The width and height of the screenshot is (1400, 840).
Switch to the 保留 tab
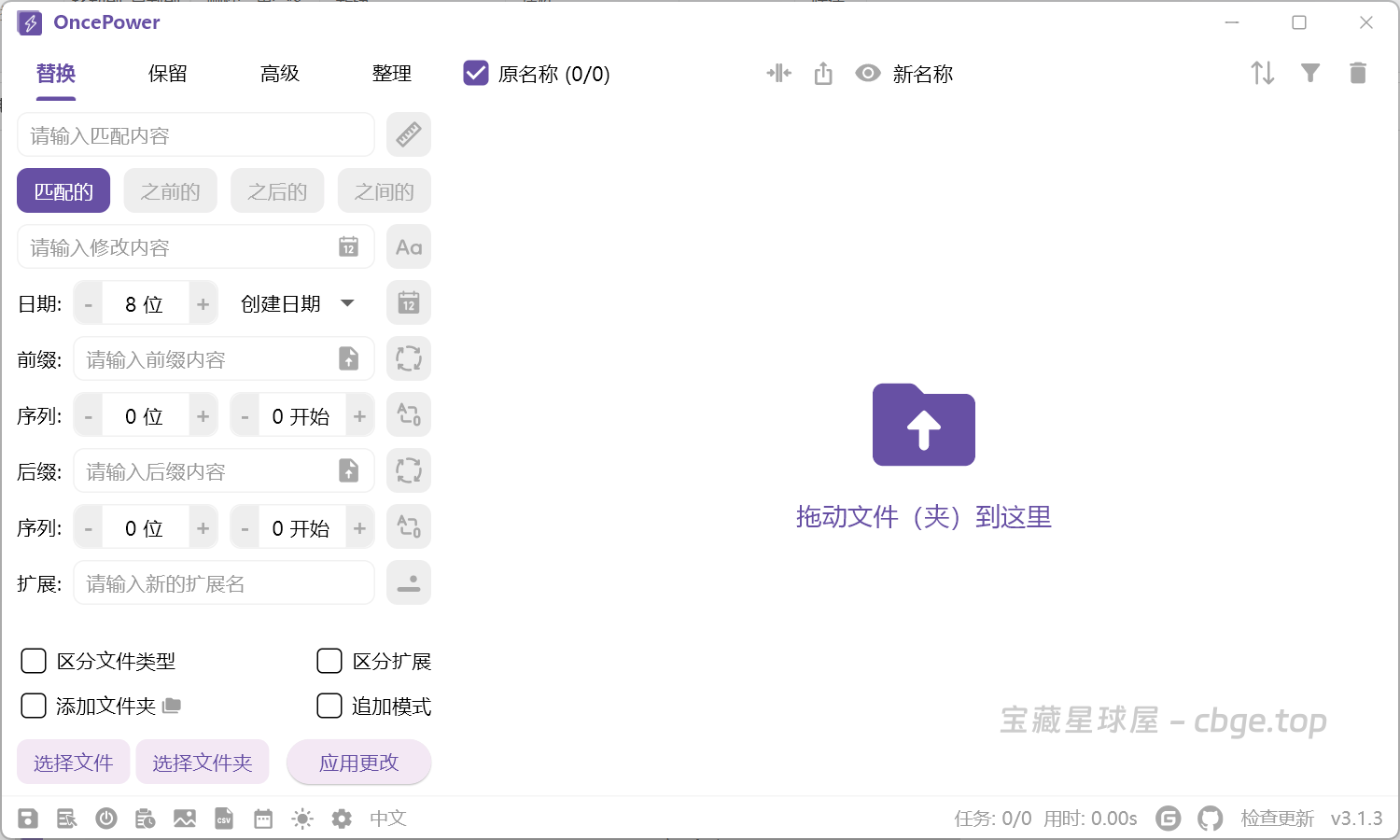(168, 73)
